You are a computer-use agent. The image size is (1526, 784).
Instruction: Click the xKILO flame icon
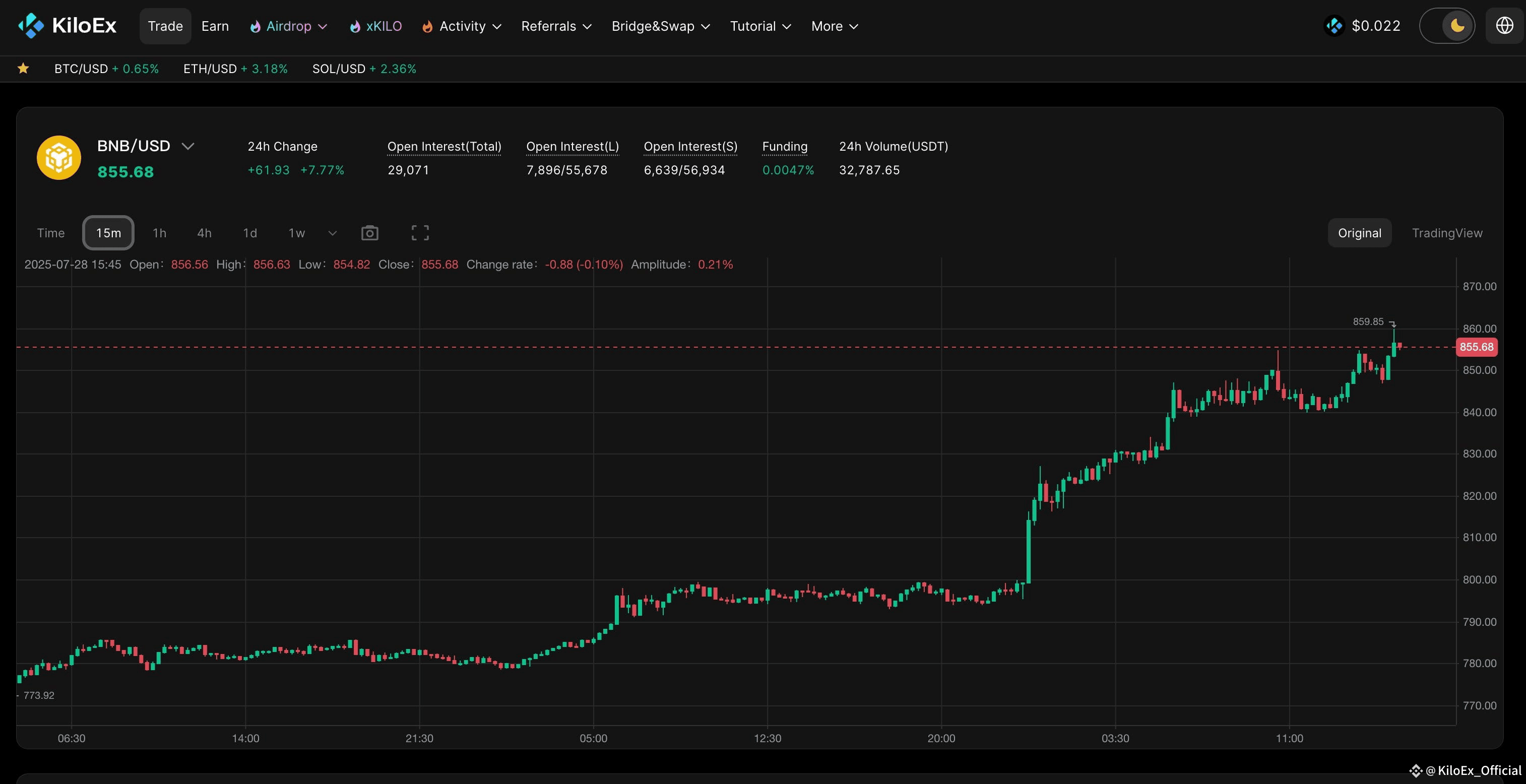point(355,27)
